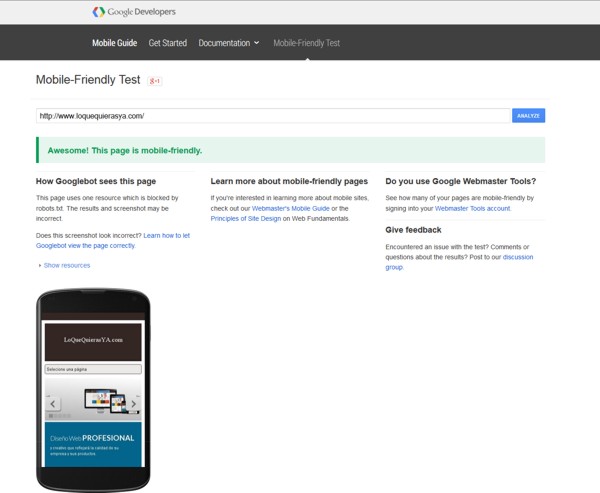Go to the Mobile Guide tab
This screenshot has width=600, height=493.
[114, 43]
